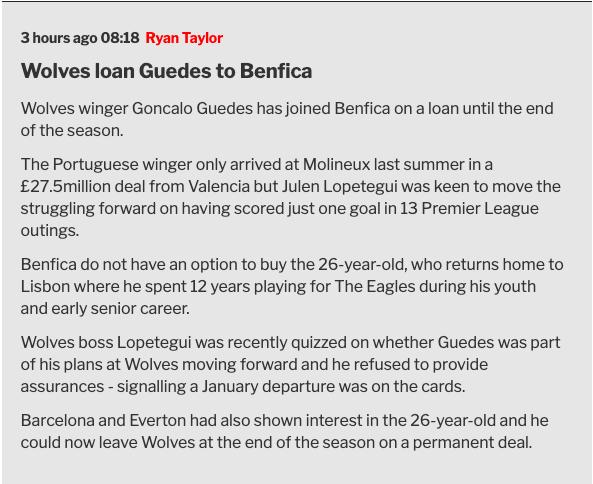The width and height of the screenshot is (593, 484).
Task: Click the '3 hours ago 08:18' timestamp
Action: (80, 38)
